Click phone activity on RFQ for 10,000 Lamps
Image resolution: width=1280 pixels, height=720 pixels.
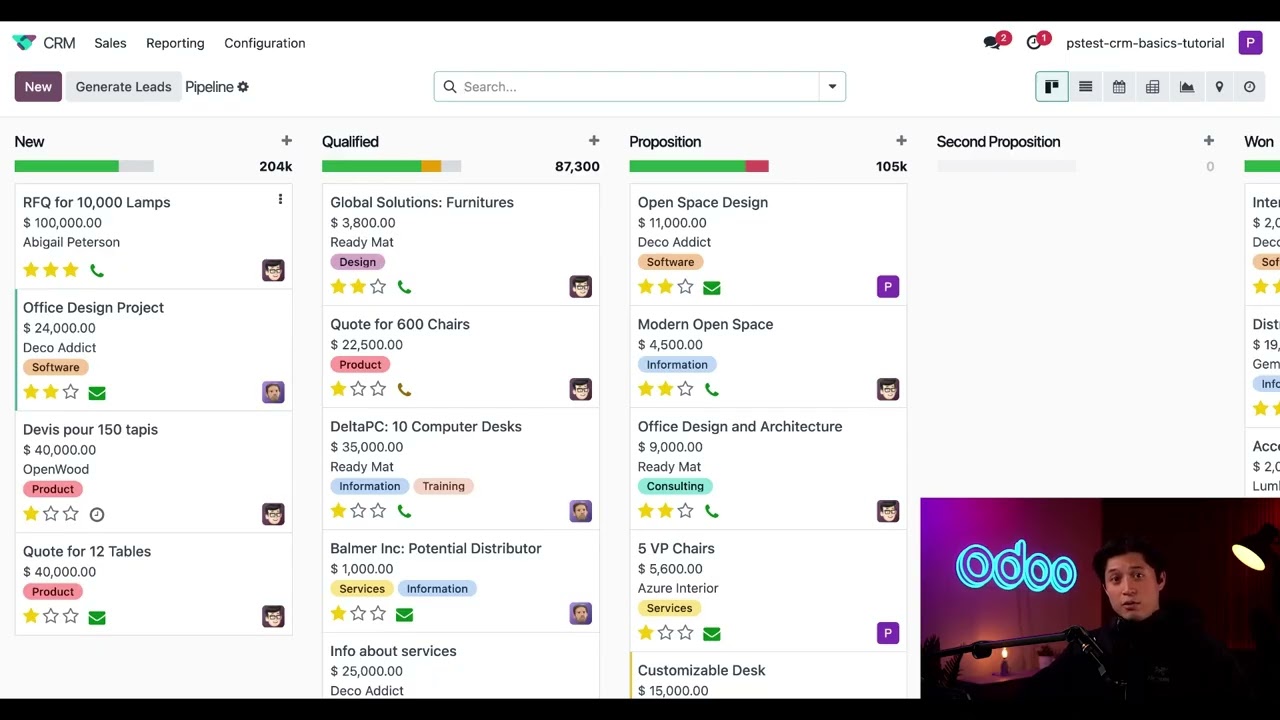[x=97, y=270]
